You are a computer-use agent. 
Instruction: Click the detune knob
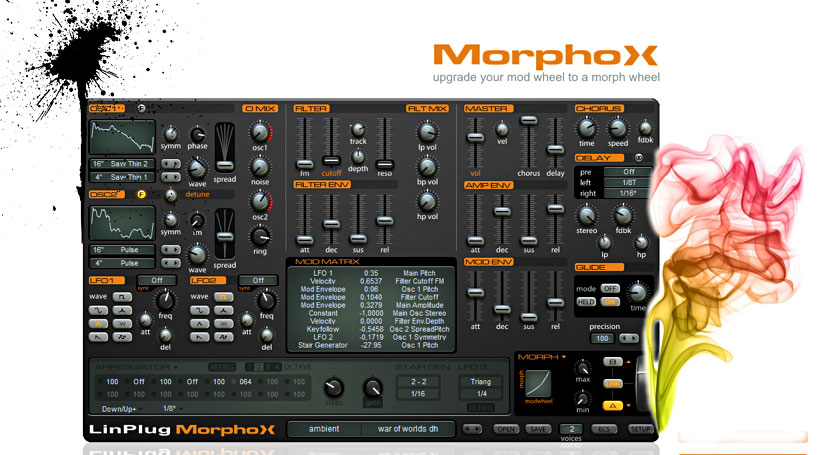click(x=170, y=195)
